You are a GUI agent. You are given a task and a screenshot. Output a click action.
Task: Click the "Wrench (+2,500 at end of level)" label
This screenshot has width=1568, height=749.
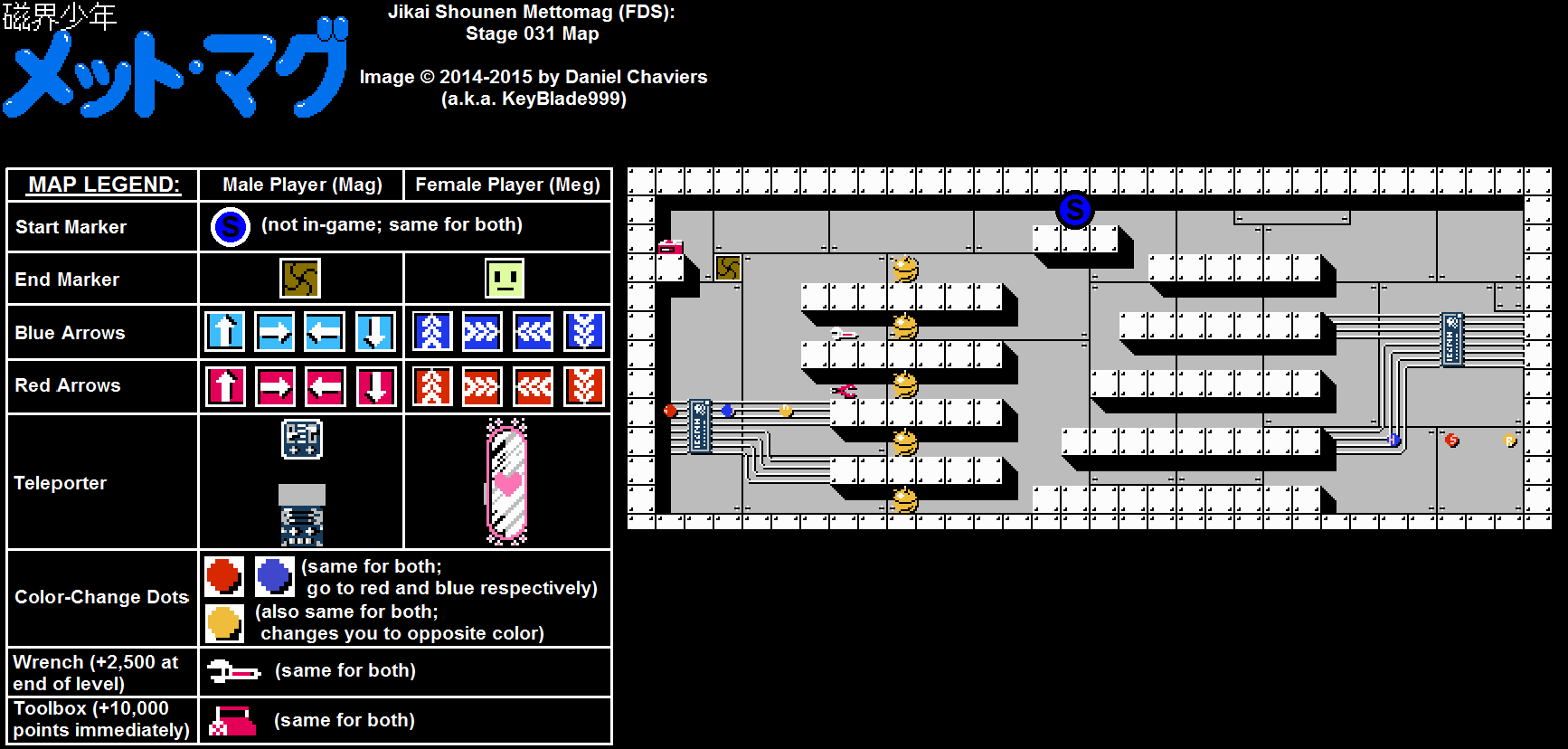tap(95, 673)
